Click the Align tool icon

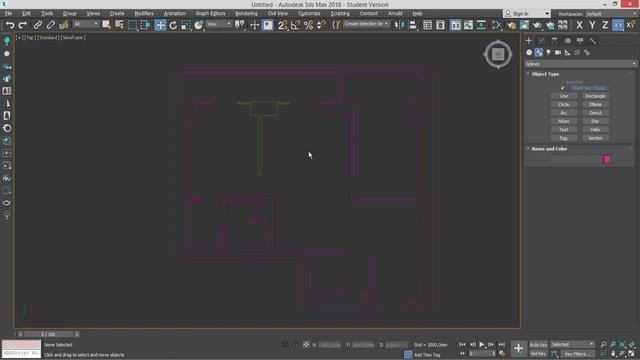tap(413, 25)
